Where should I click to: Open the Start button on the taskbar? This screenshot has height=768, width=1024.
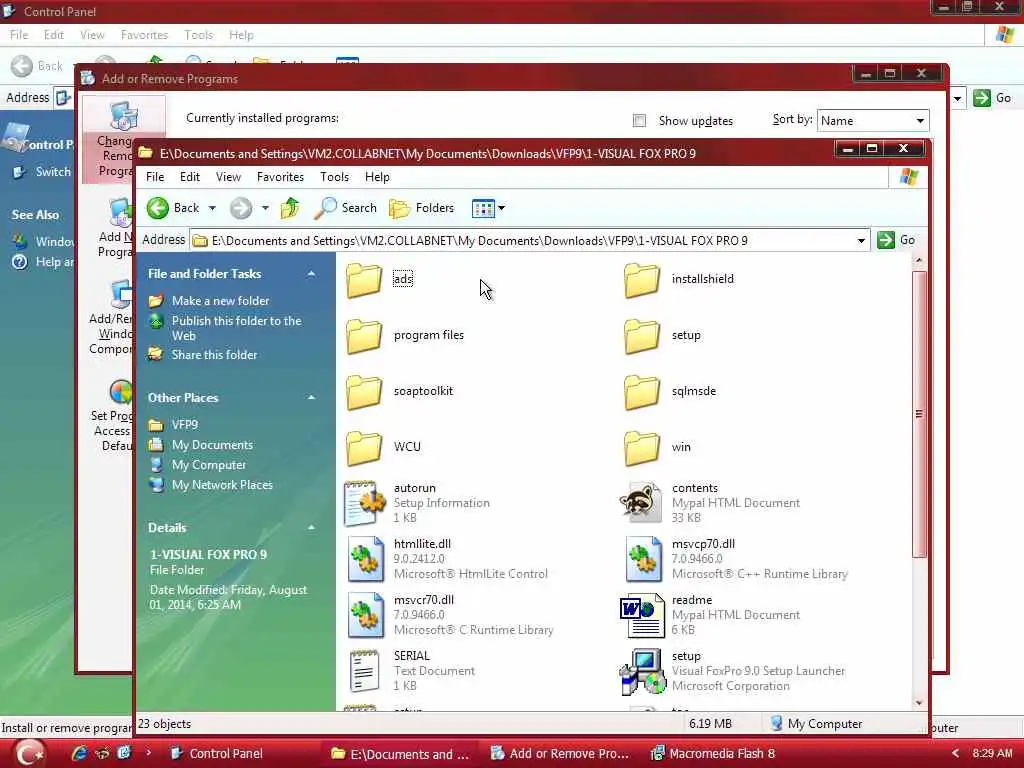(x=30, y=753)
